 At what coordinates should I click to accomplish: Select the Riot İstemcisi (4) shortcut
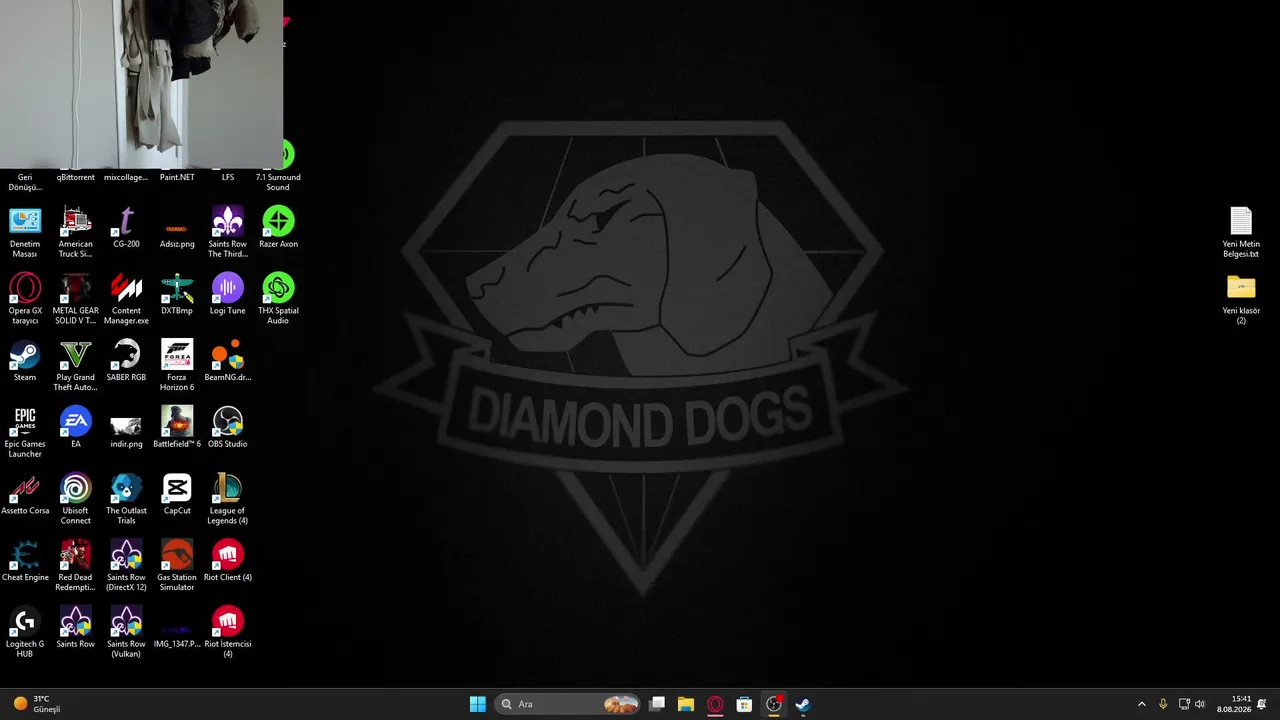click(228, 633)
